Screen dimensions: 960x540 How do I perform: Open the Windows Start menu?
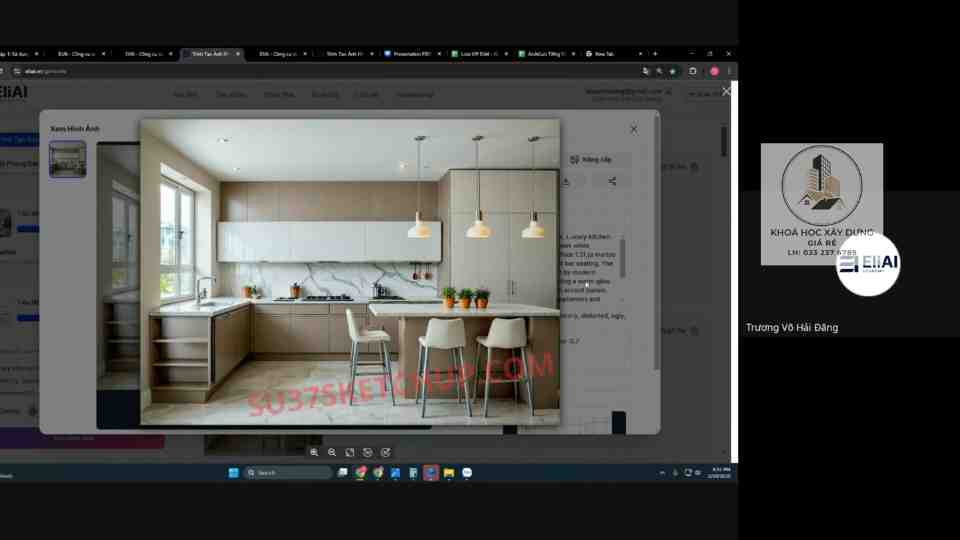(233, 473)
